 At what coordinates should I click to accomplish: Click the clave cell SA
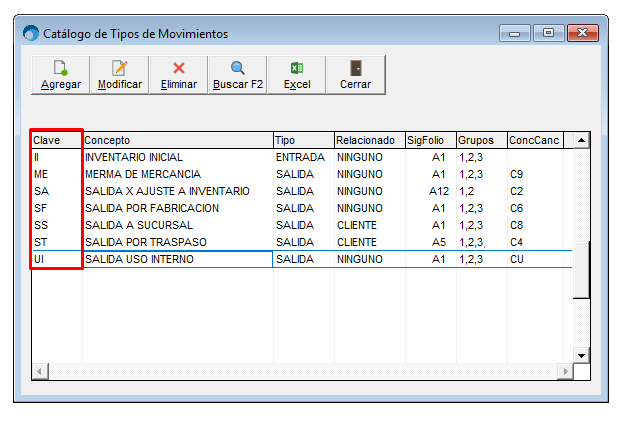(57, 191)
